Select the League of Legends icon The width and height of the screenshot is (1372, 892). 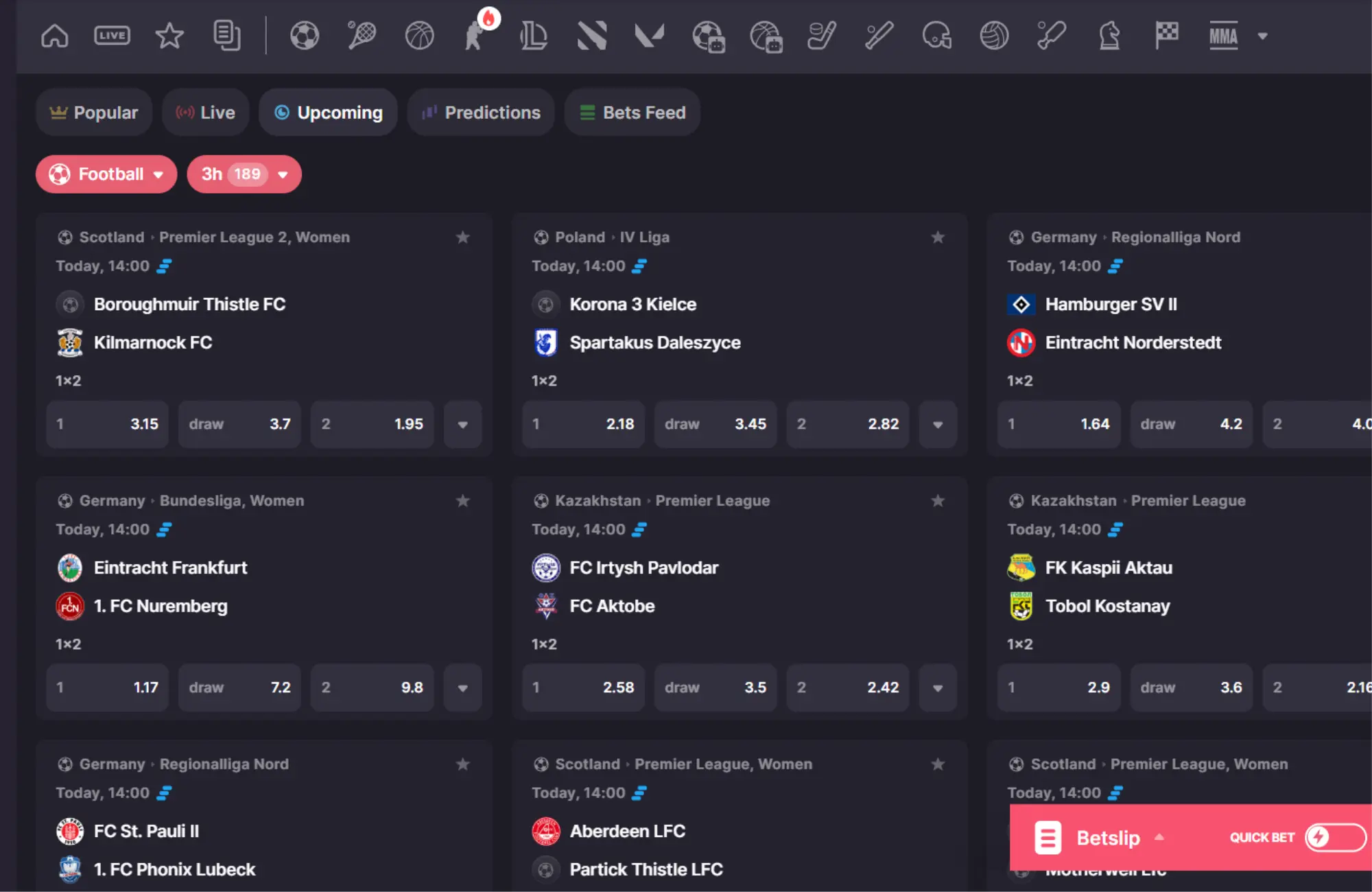click(x=534, y=36)
